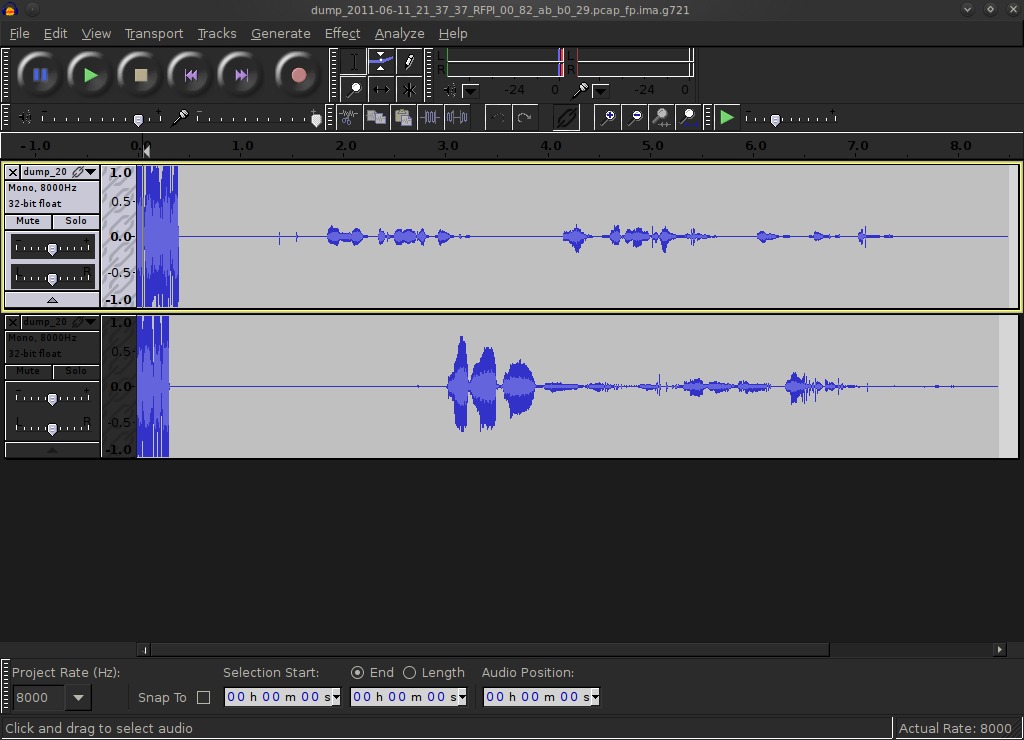
Task: Click the microphone input meter icon
Action: tap(580, 90)
